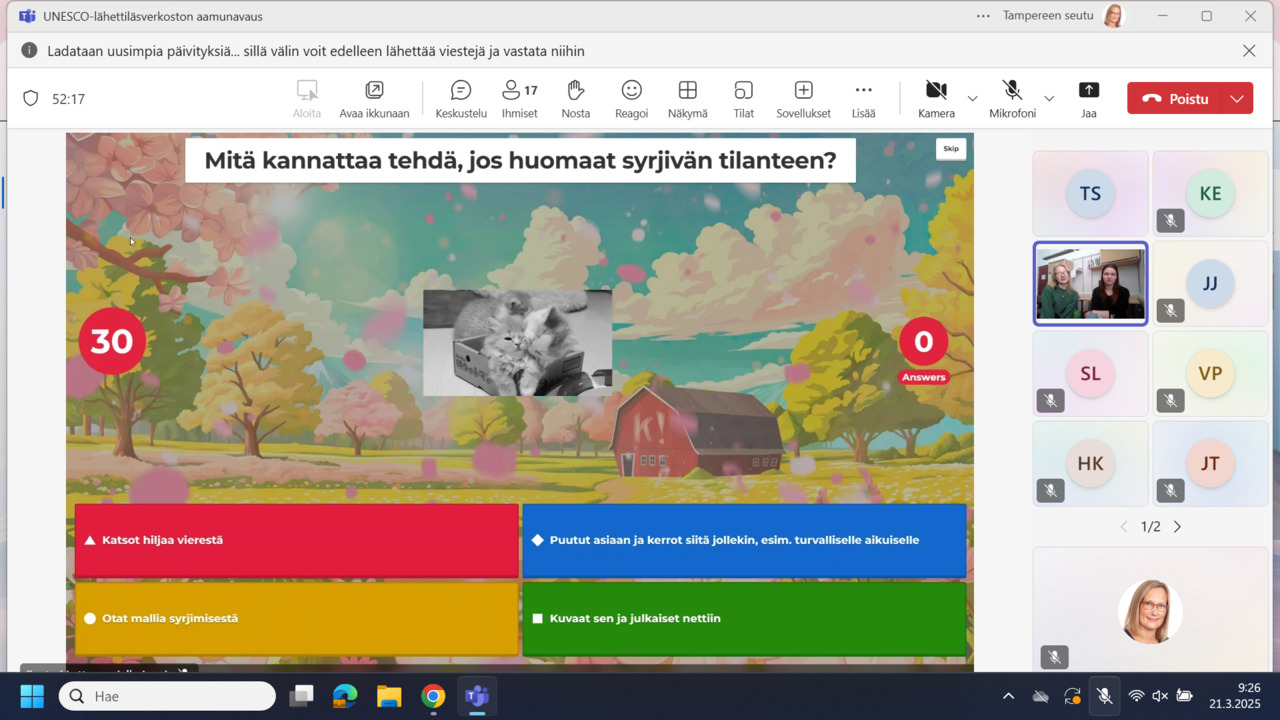Click the 0 Answers counter
1280x720 pixels.
point(923,350)
